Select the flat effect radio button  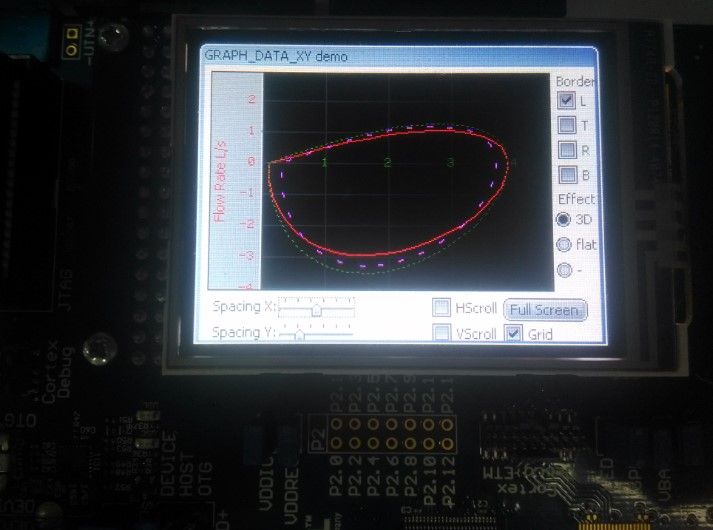(564, 245)
